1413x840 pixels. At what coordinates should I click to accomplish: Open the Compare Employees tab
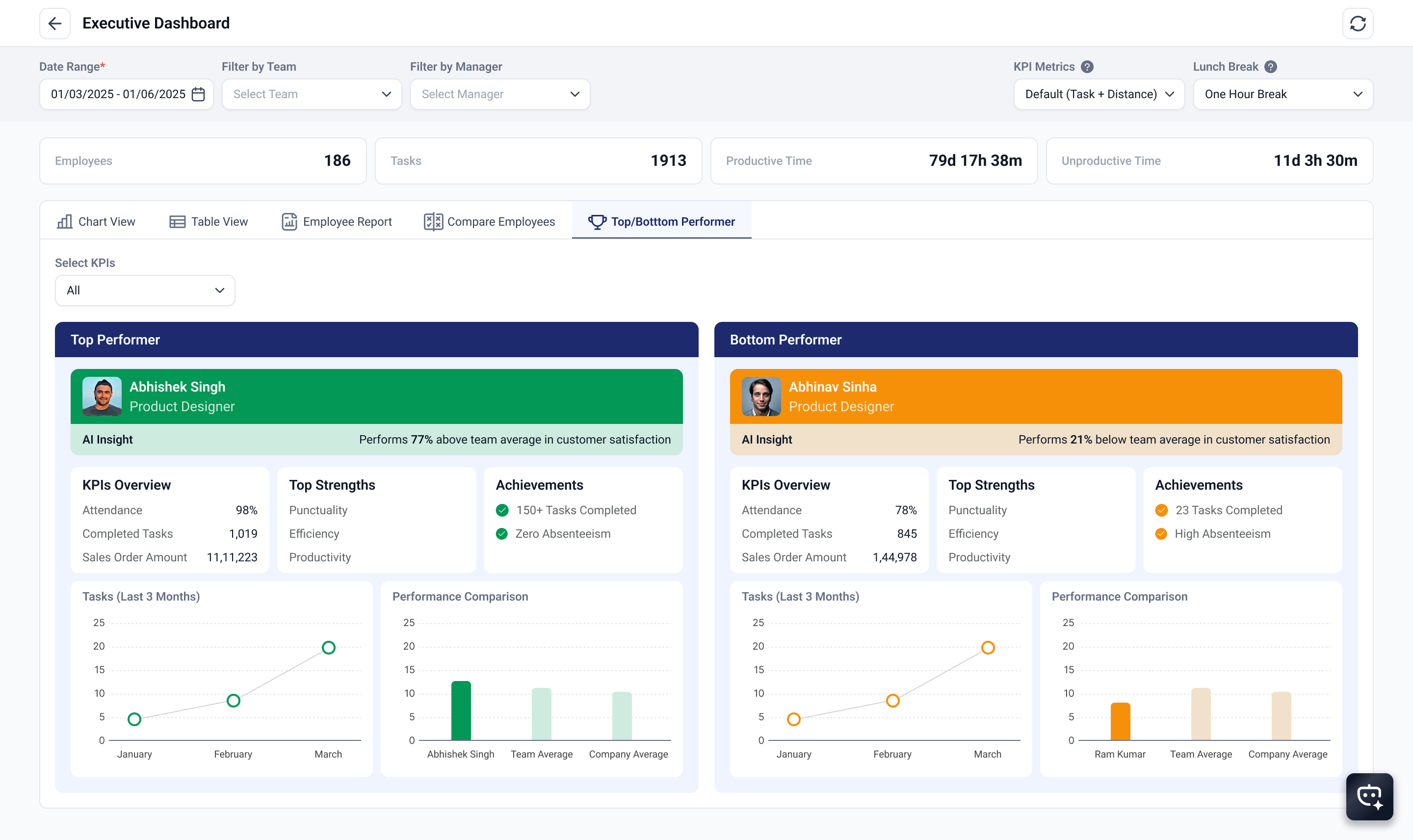tap(490, 221)
